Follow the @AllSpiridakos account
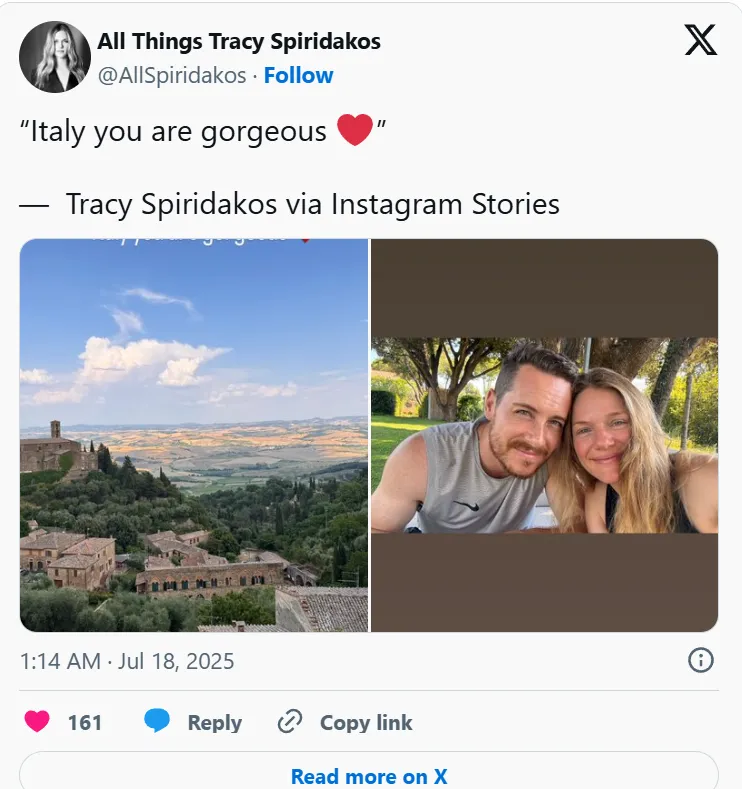742x789 pixels. [298, 75]
